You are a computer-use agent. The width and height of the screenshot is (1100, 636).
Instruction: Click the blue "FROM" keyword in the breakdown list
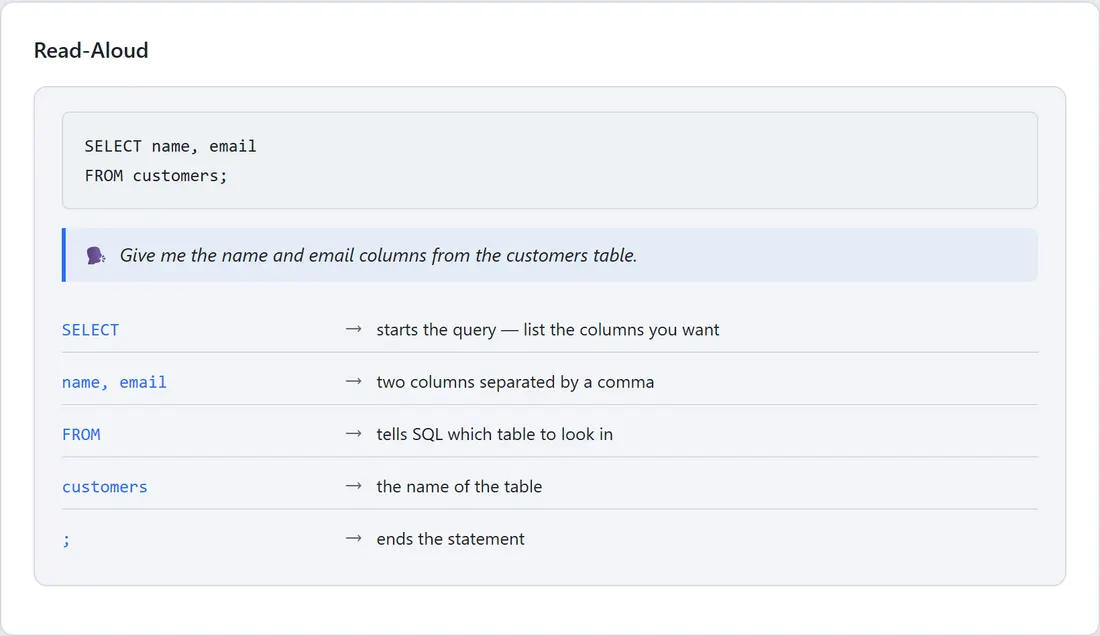click(81, 434)
